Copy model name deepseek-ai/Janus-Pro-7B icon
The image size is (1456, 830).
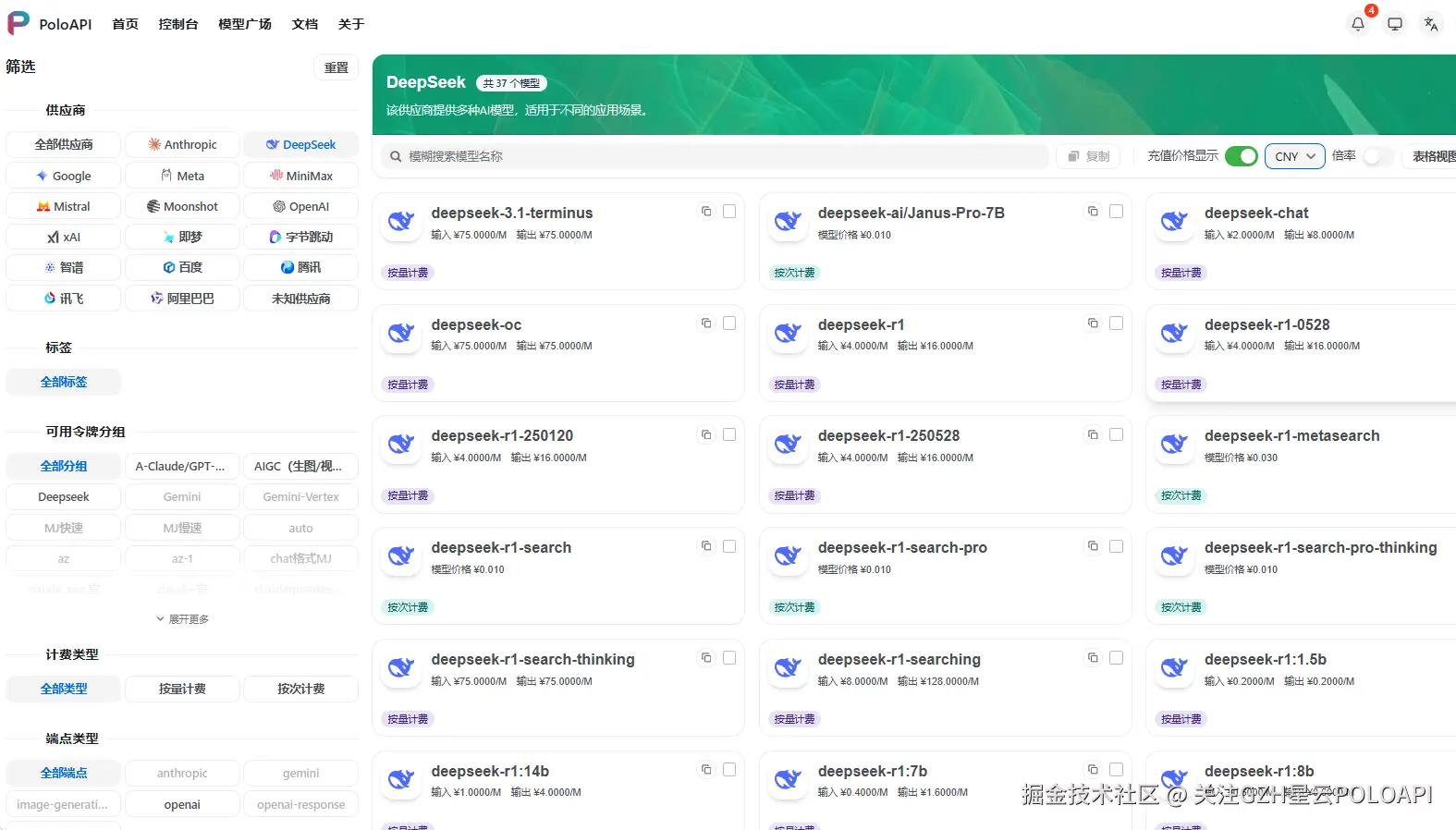pos(1093,212)
